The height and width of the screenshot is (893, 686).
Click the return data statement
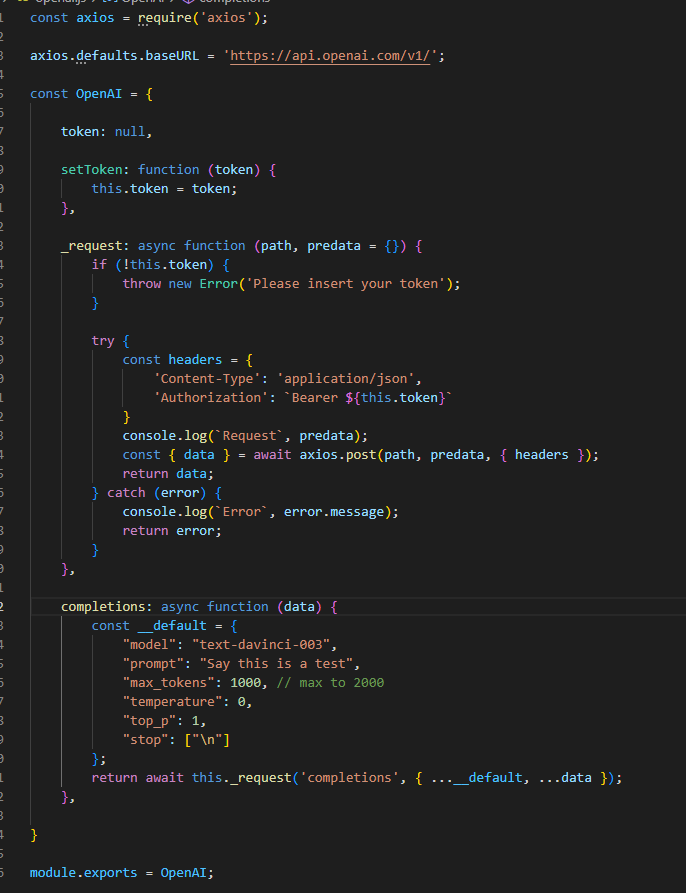[x=168, y=473]
